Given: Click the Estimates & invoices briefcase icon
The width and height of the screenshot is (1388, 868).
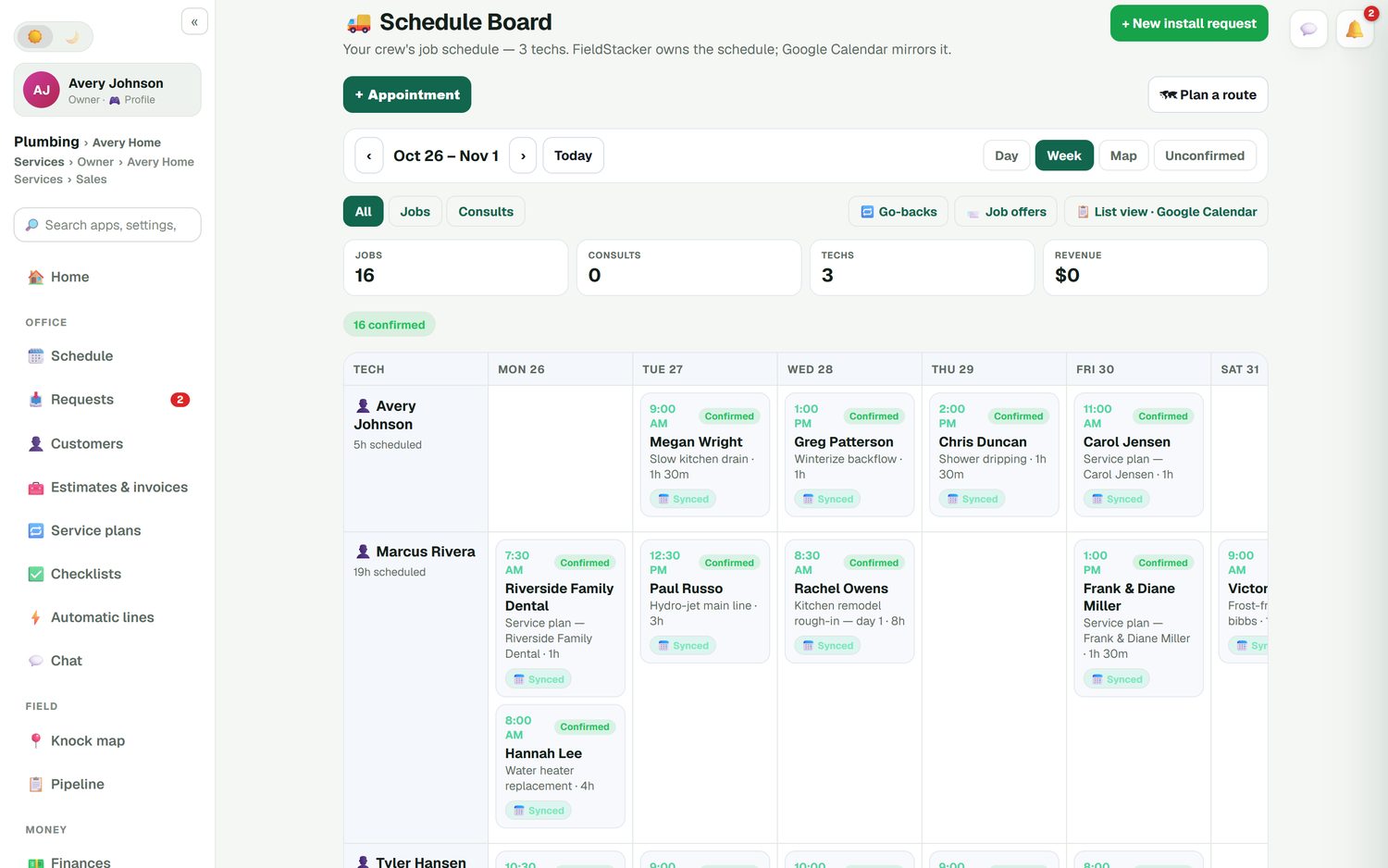Looking at the screenshot, I should tap(35, 488).
